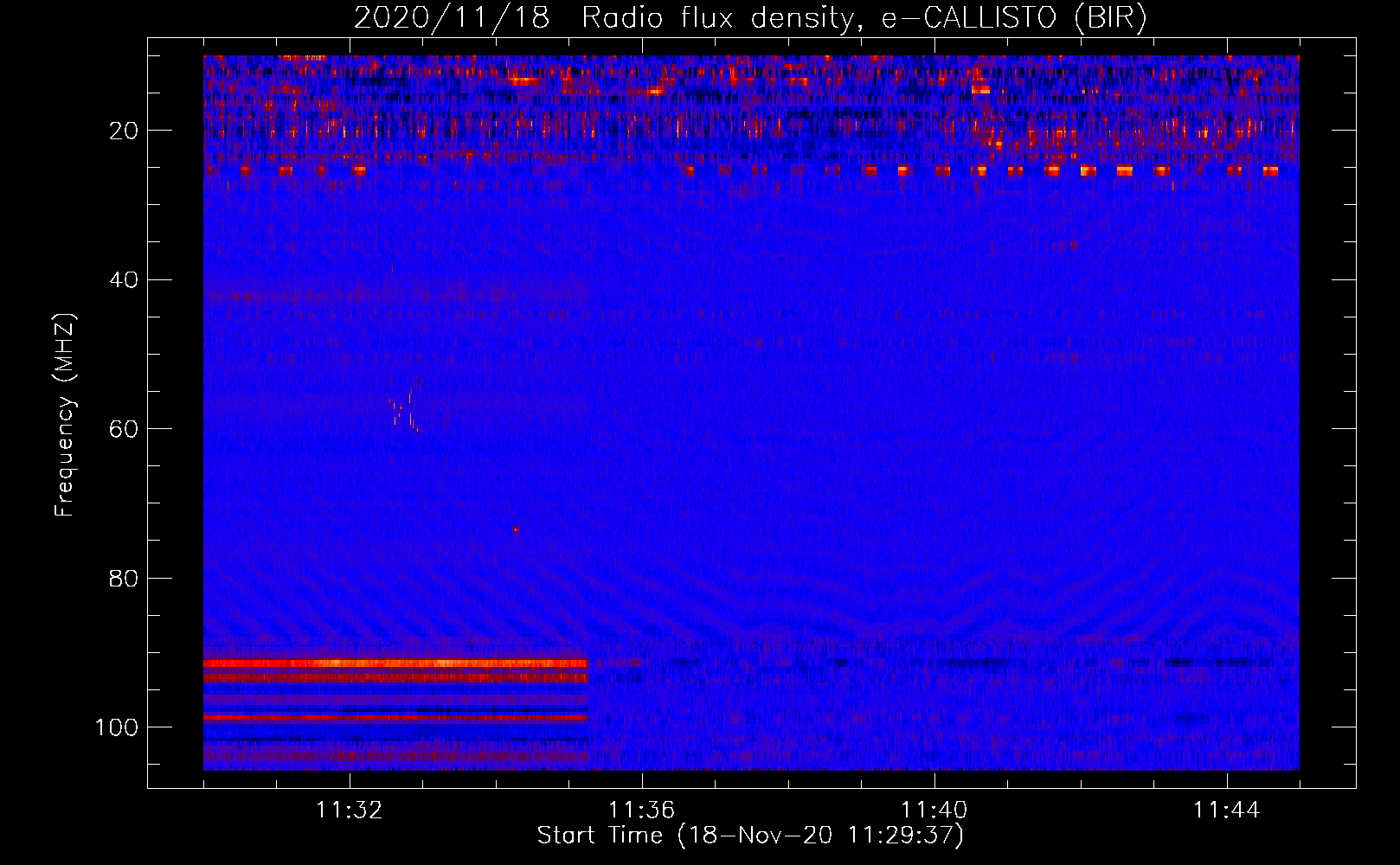
Task: Click the bright red interference band near 91 MHz
Action: pos(395,663)
